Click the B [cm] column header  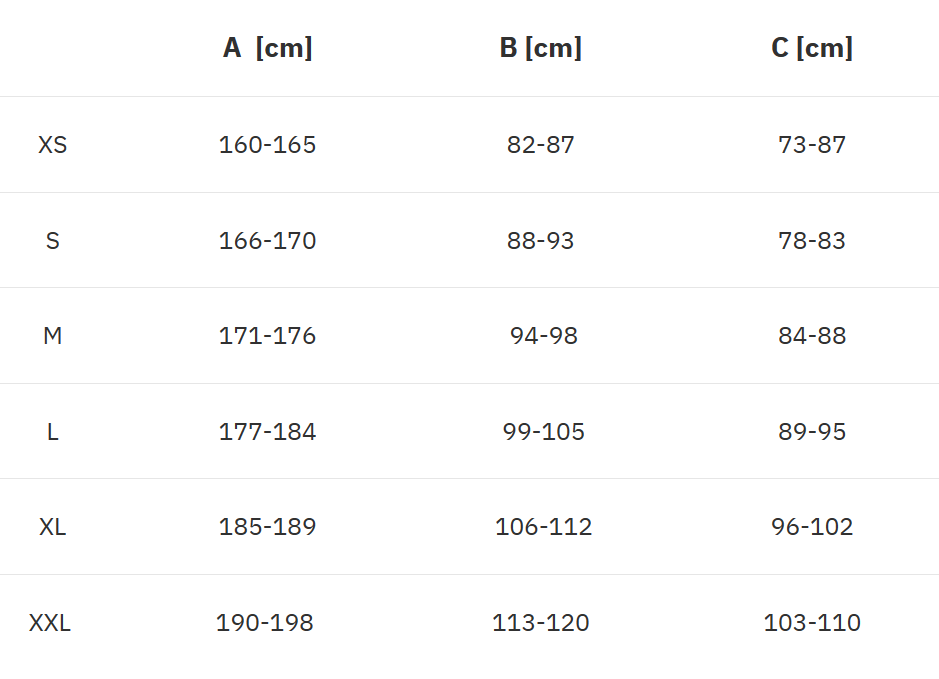click(x=540, y=48)
